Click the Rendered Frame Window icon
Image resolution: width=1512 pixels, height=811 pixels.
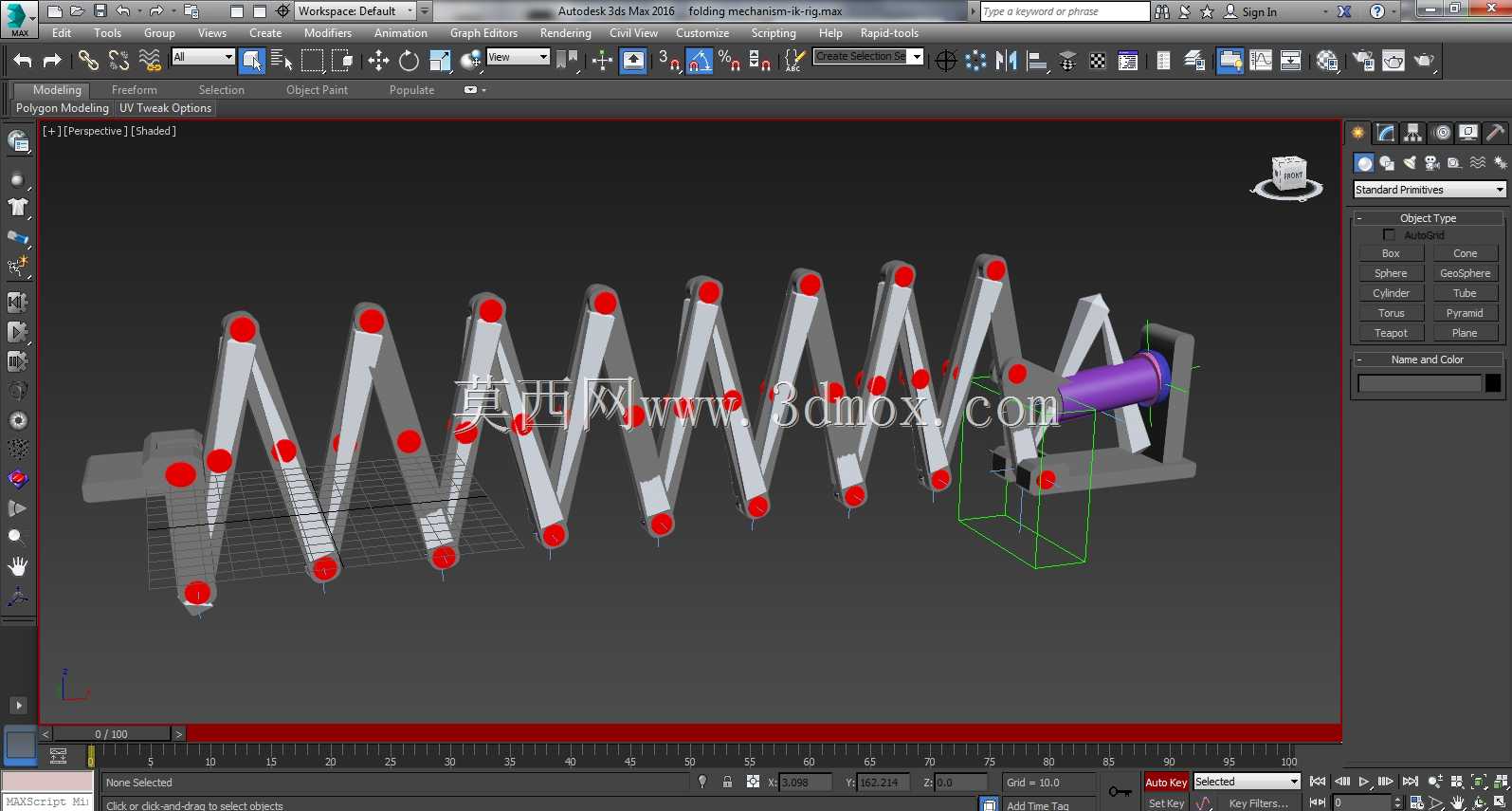(x=1394, y=61)
